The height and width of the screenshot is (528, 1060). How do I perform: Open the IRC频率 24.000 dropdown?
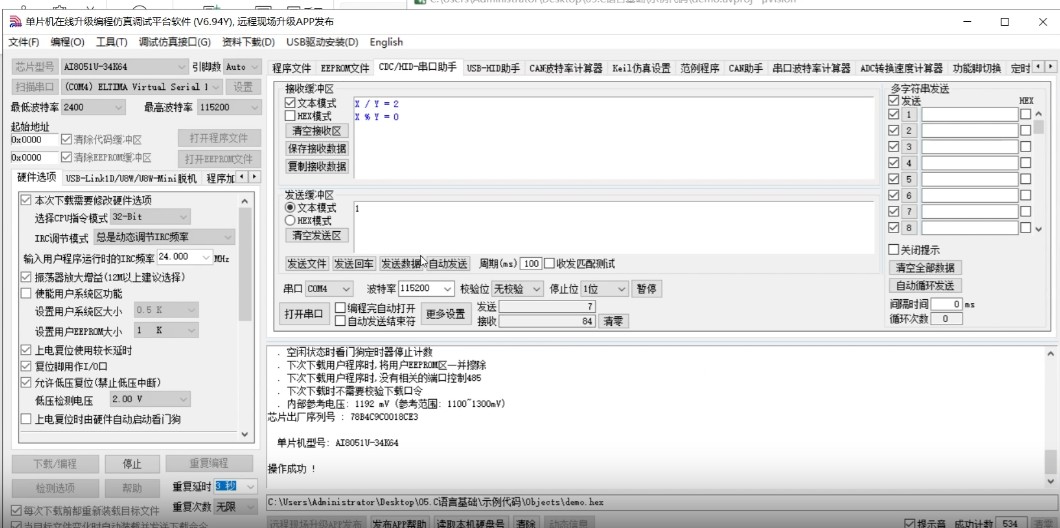tap(185, 258)
